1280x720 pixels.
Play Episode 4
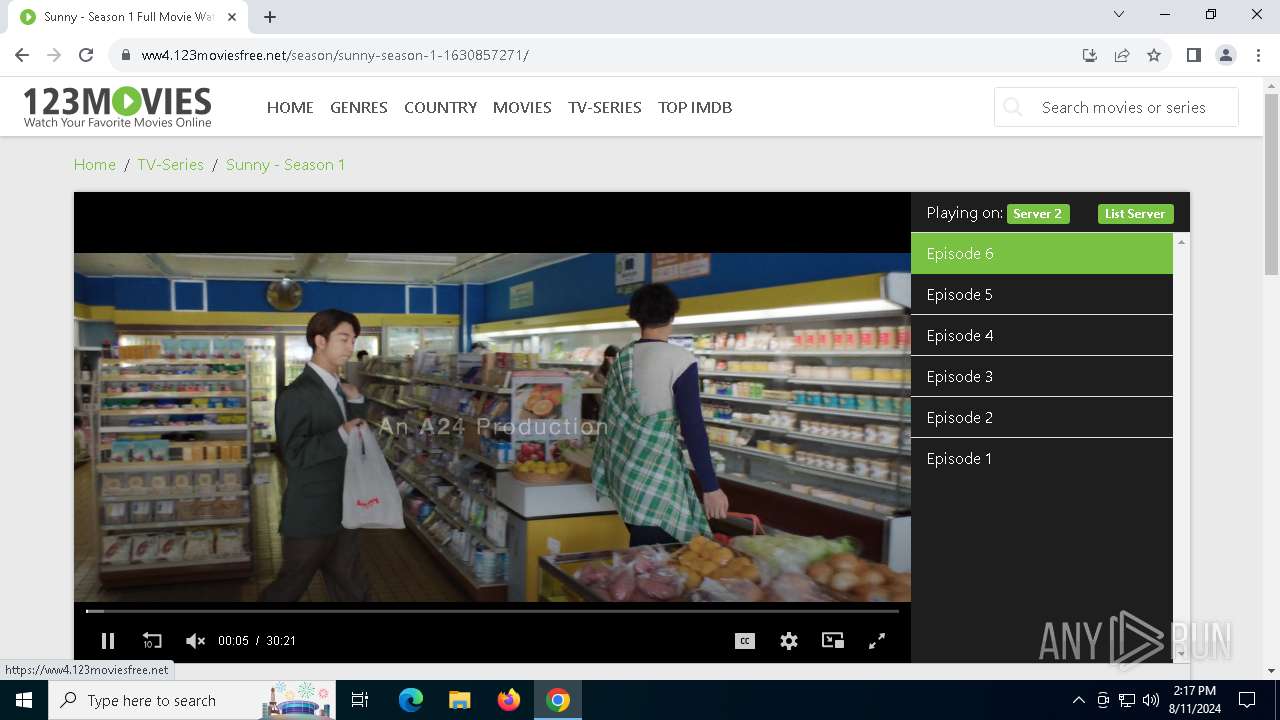[1041, 336]
